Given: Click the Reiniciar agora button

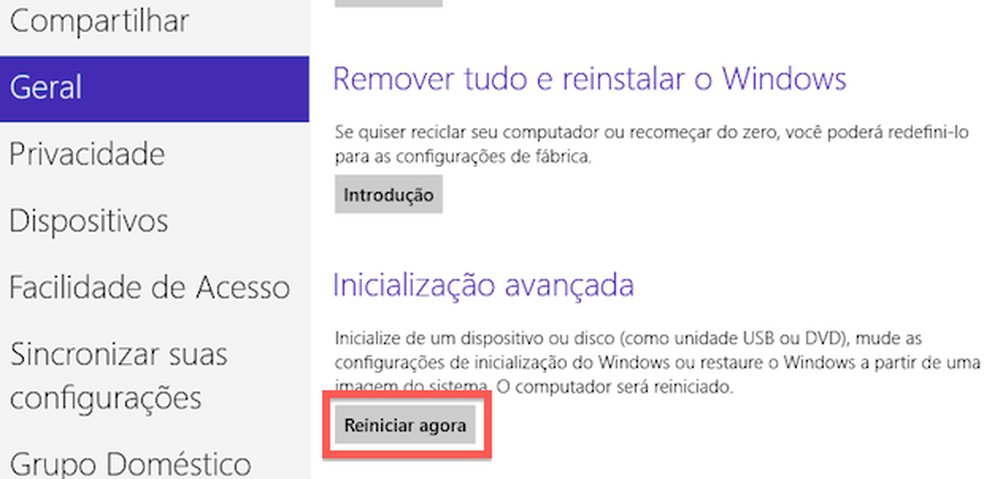Looking at the screenshot, I should (x=405, y=426).
